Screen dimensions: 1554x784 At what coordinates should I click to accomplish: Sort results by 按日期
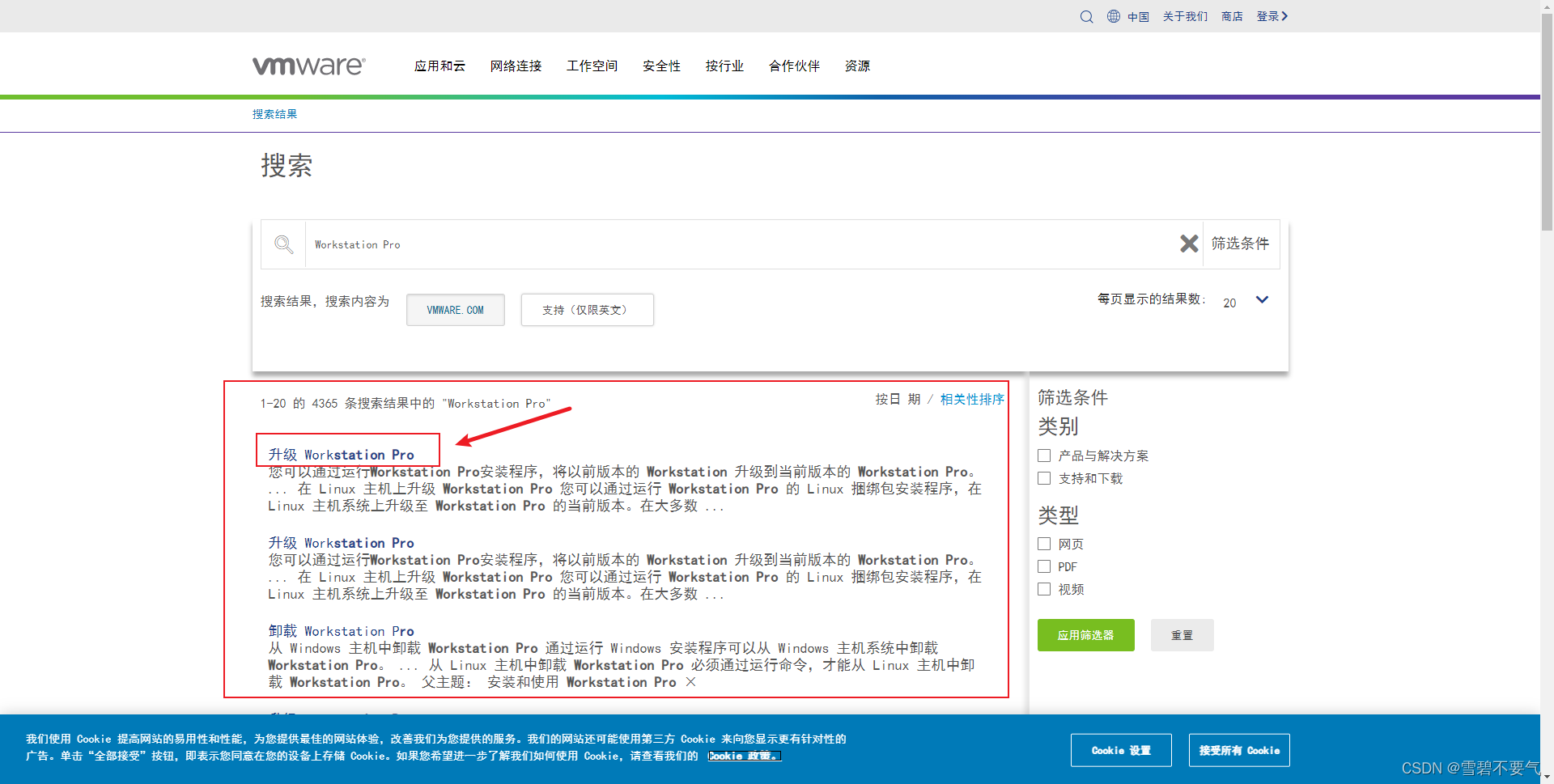click(898, 399)
